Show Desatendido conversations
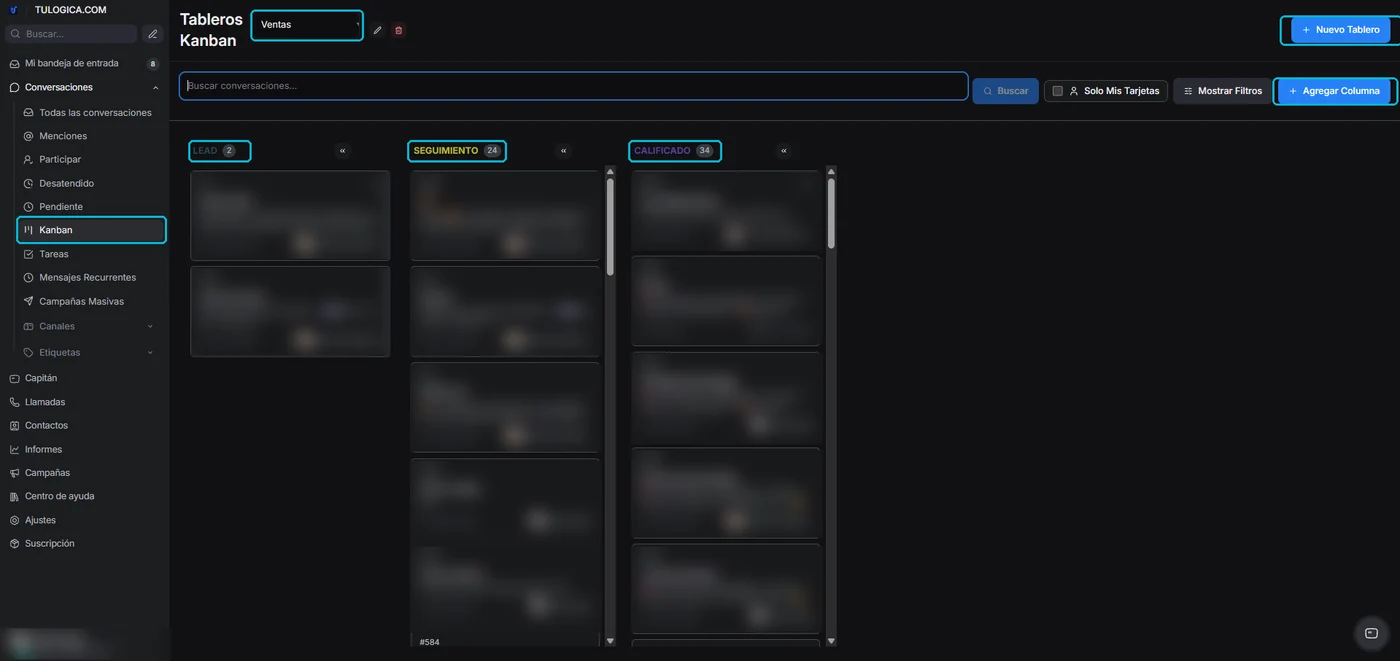1400x661 pixels. point(66,184)
